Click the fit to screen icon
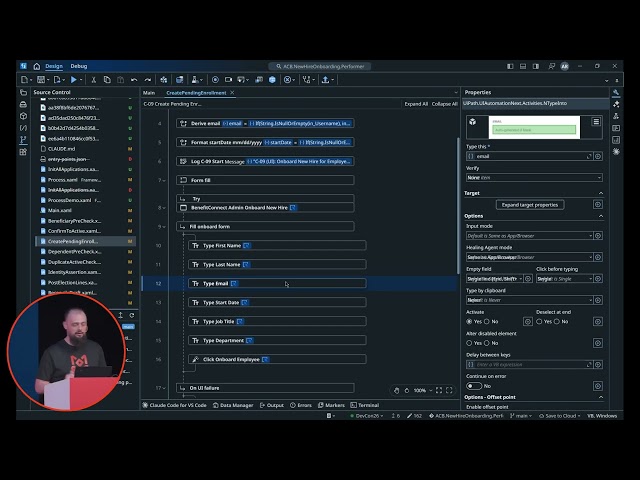Image resolution: width=640 pixels, height=480 pixels. pos(439,391)
